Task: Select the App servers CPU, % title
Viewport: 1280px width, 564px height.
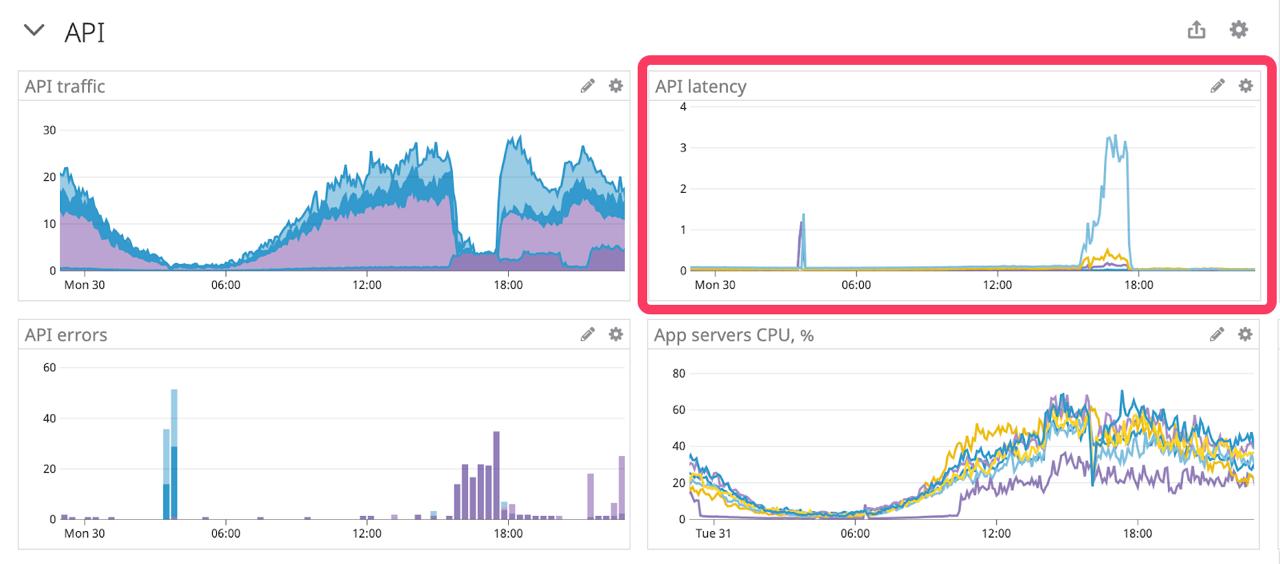Action: click(x=734, y=335)
